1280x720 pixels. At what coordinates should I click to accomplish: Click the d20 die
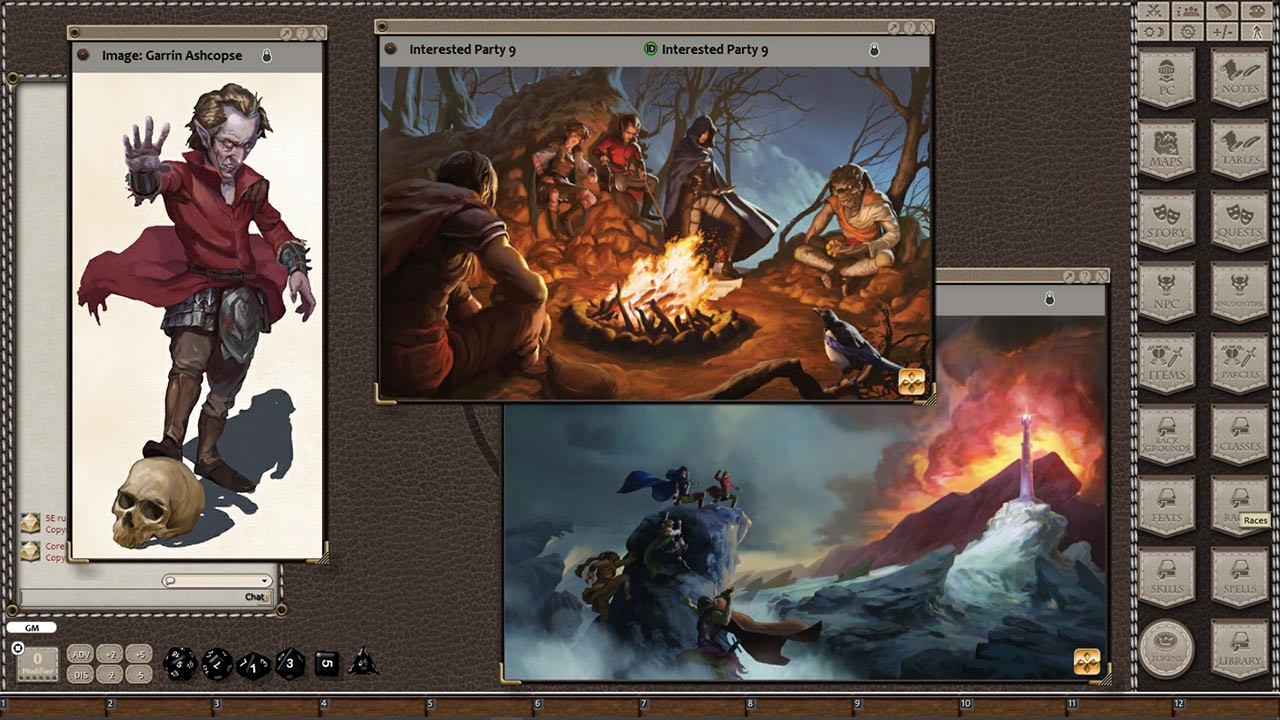[180, 663]
